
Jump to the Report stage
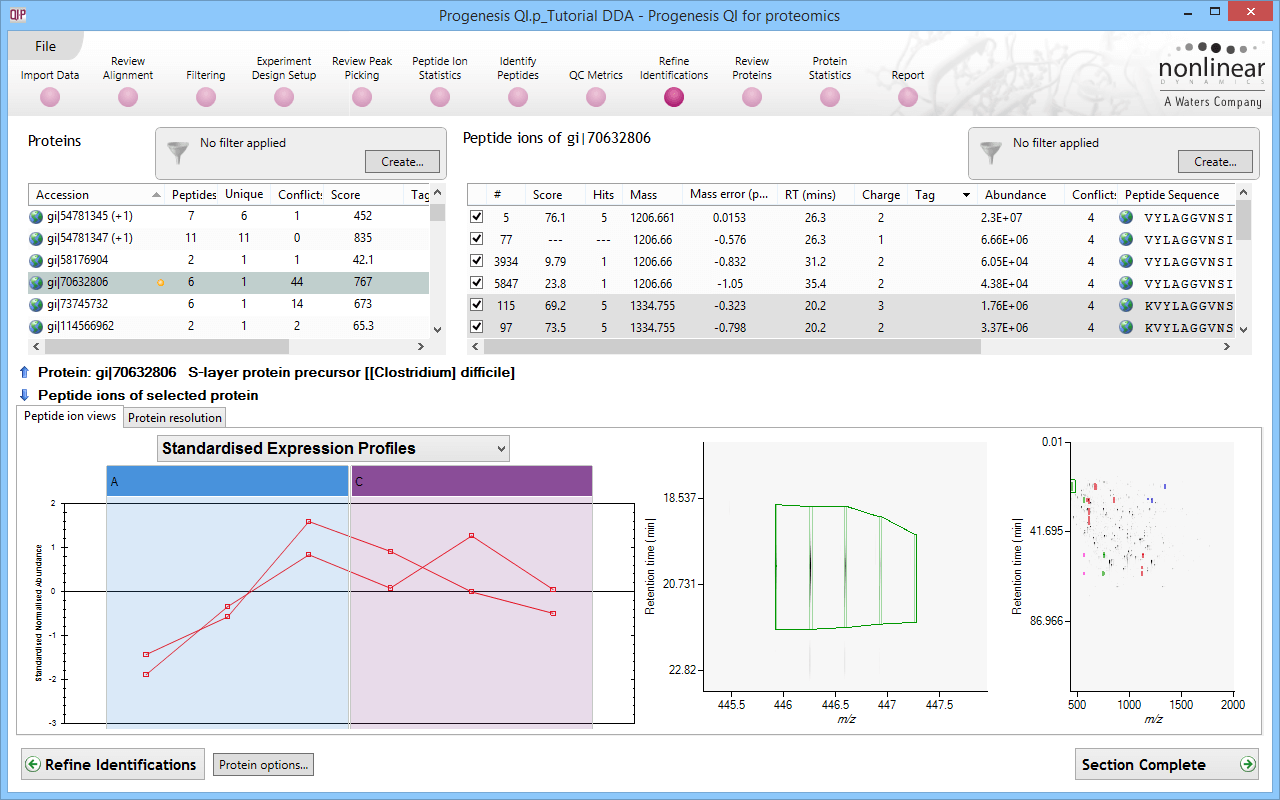click(x=908, y=97)
